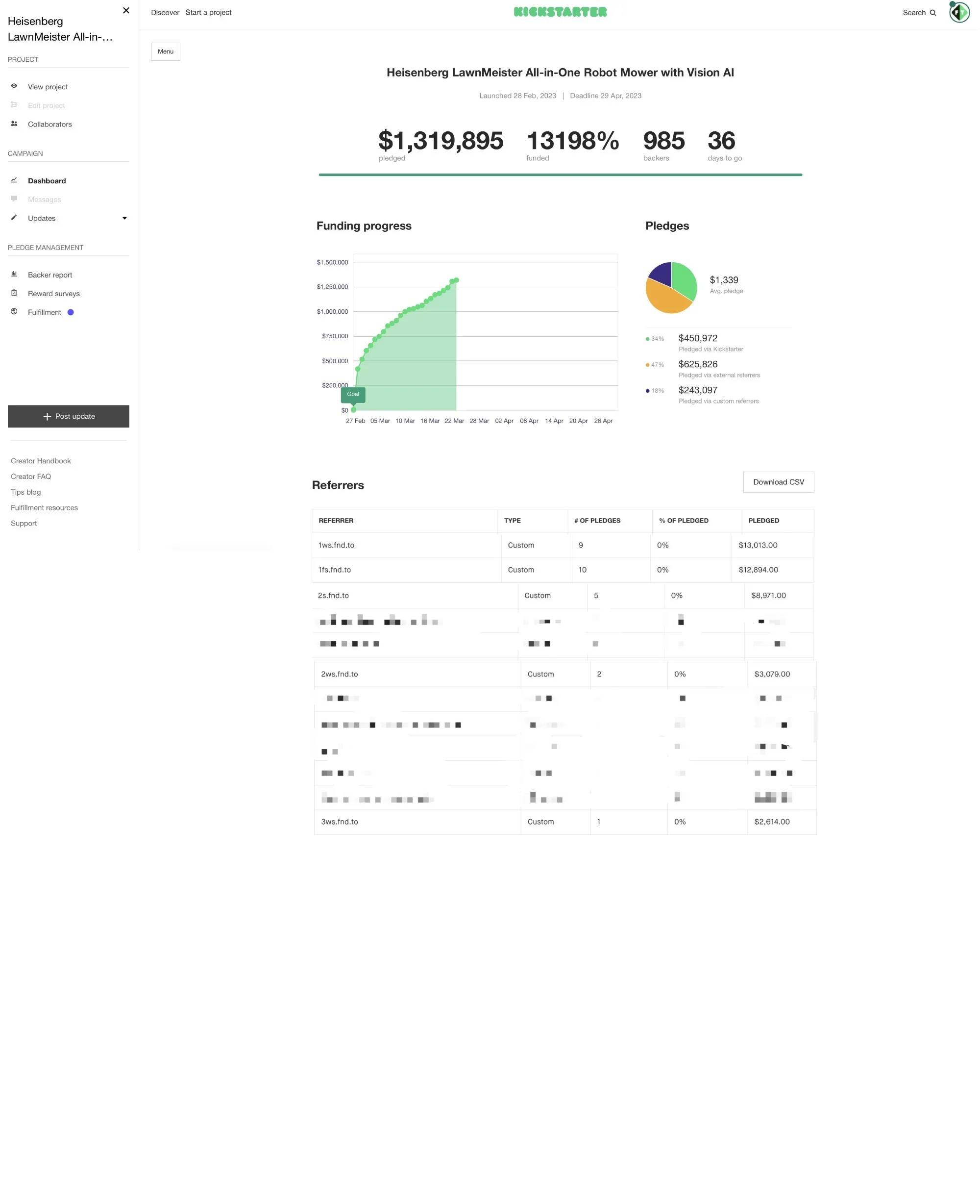Click the Kickstarter logo
The width and height of the screenshot is (980, 1204).
560,12
